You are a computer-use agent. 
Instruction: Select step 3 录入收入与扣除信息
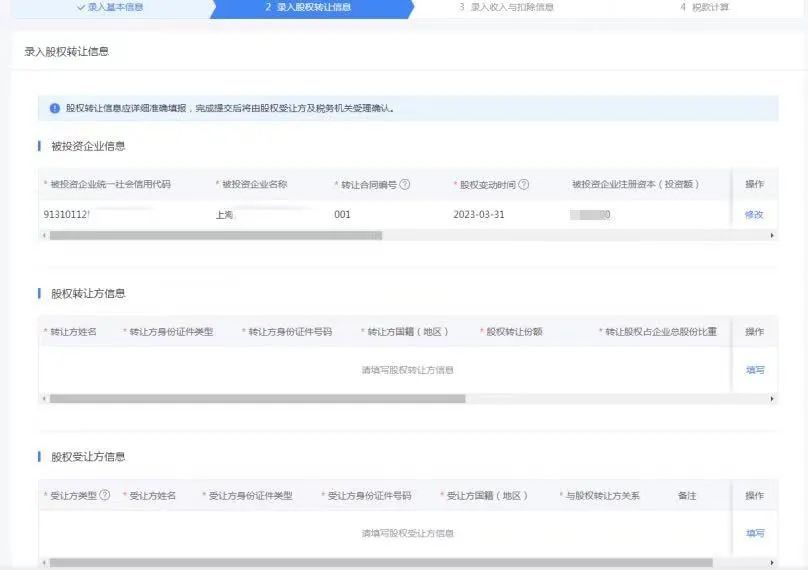point(506,7)
